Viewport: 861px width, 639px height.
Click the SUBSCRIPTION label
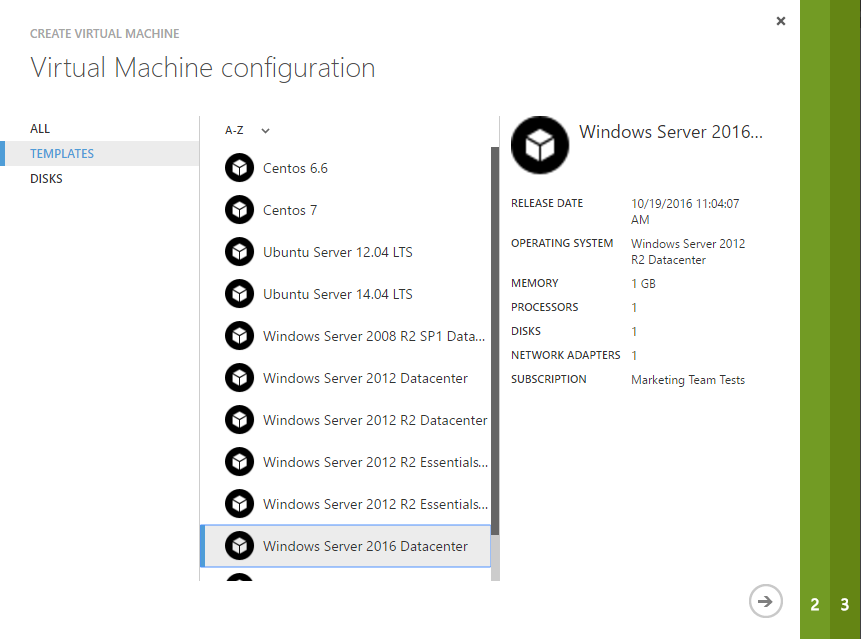tap(549, 379)
